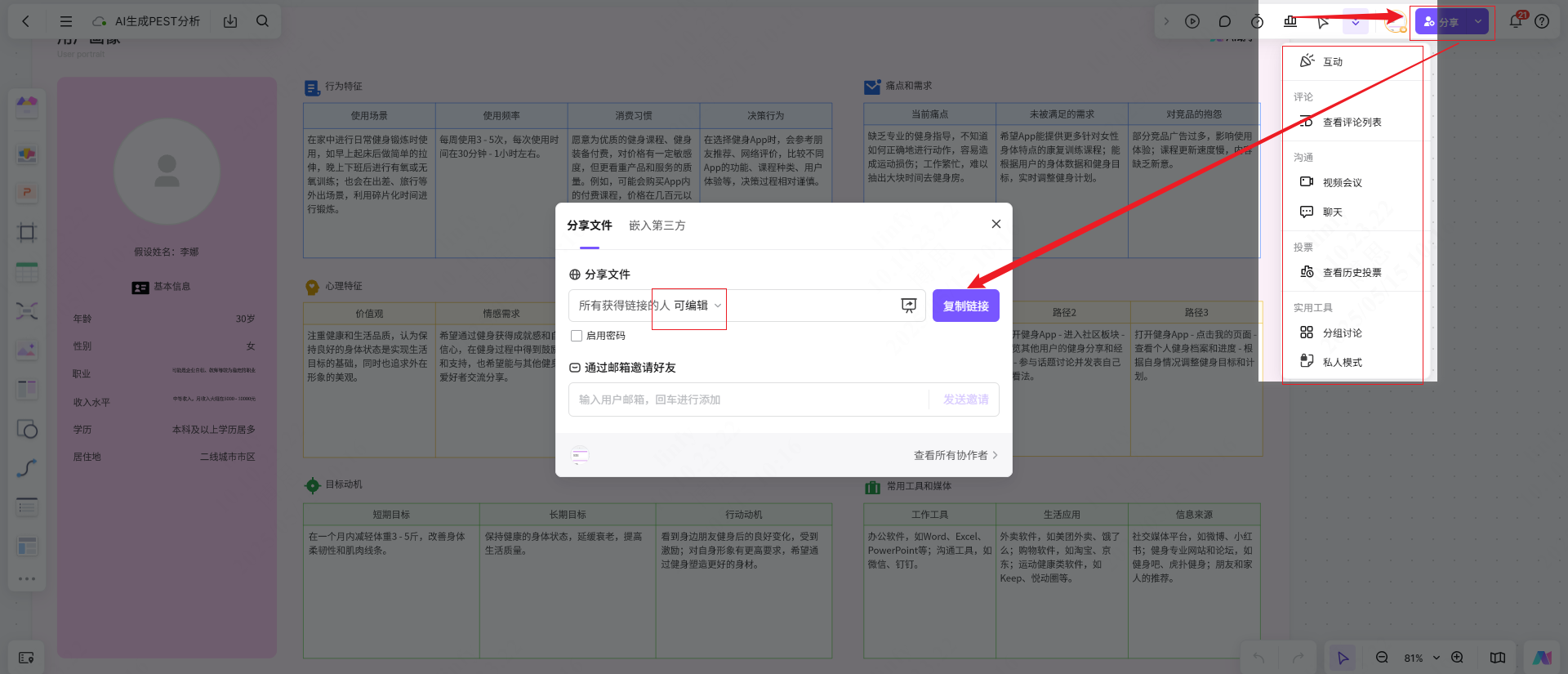Screen dimensions: 1568x674
Task: Open the minimap icon in bottom bar
Action: tap(1498, 658)
